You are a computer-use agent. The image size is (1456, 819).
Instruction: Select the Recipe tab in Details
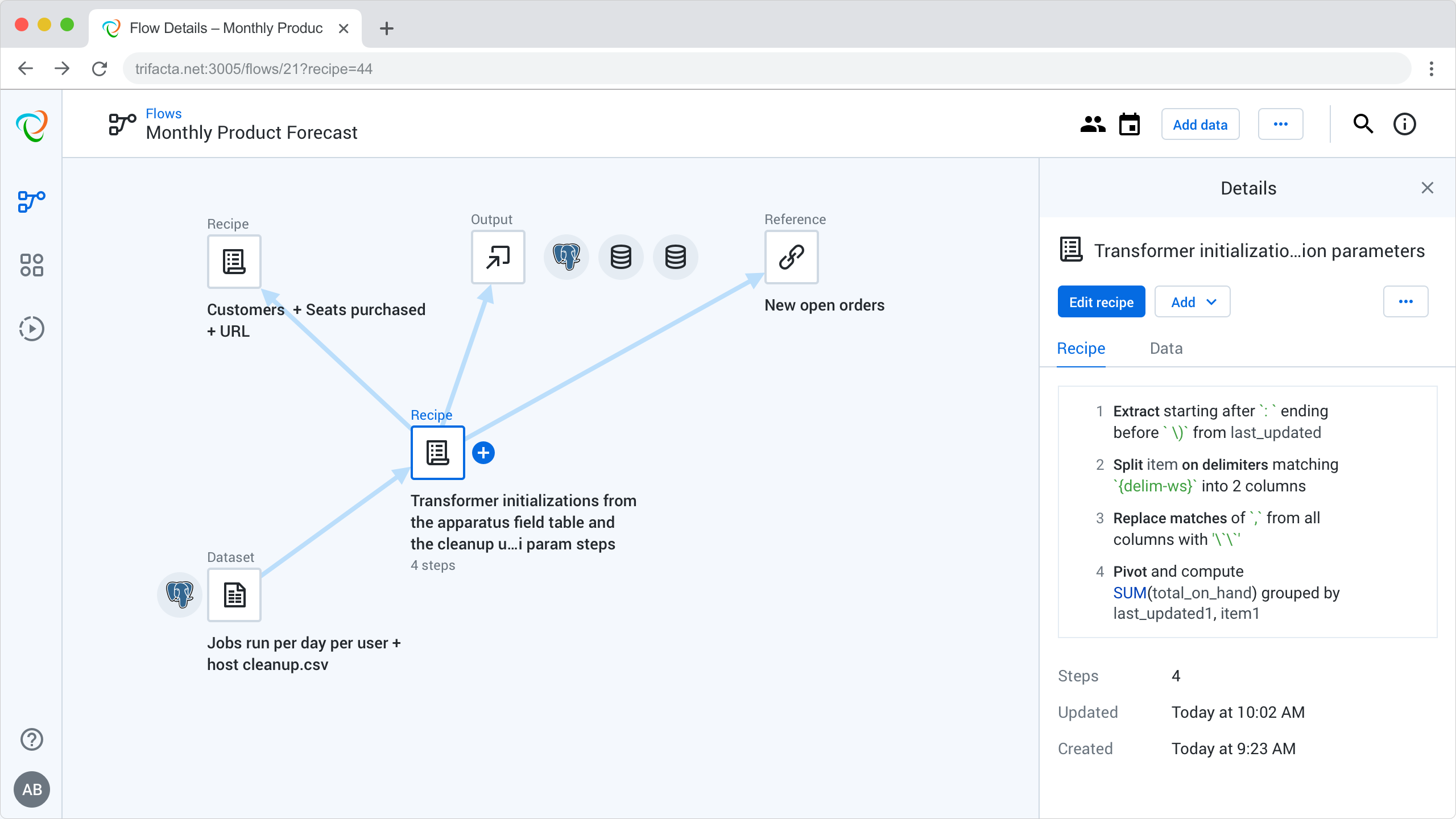tap(1081, 349)
